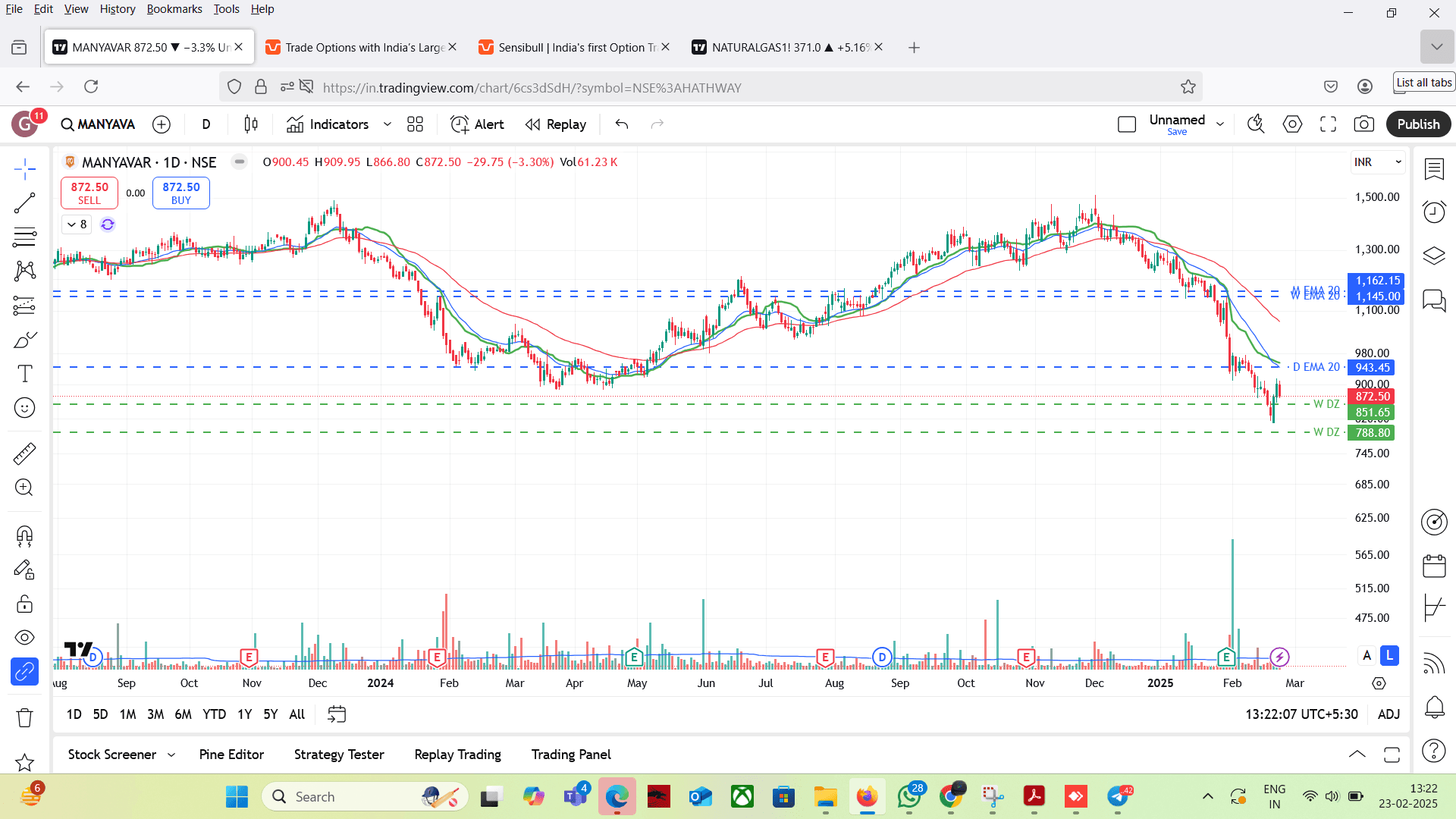Change the D timeframe interval
The height and width of the screenshot is (819, 1456).
pyautogui.click(x=206, y=124)
